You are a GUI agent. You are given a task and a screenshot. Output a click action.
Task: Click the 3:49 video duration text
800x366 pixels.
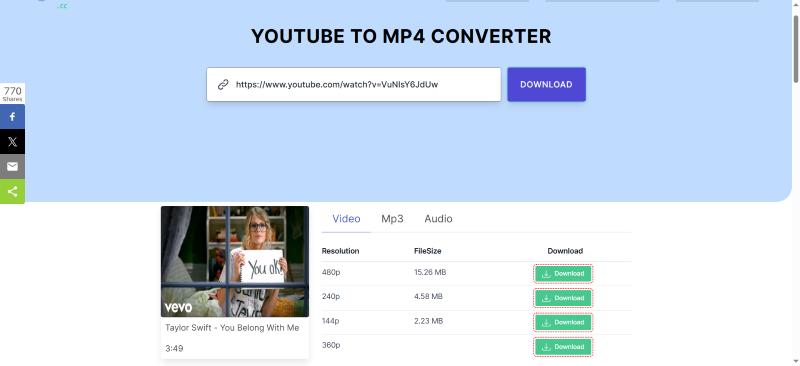coord(174,349)
